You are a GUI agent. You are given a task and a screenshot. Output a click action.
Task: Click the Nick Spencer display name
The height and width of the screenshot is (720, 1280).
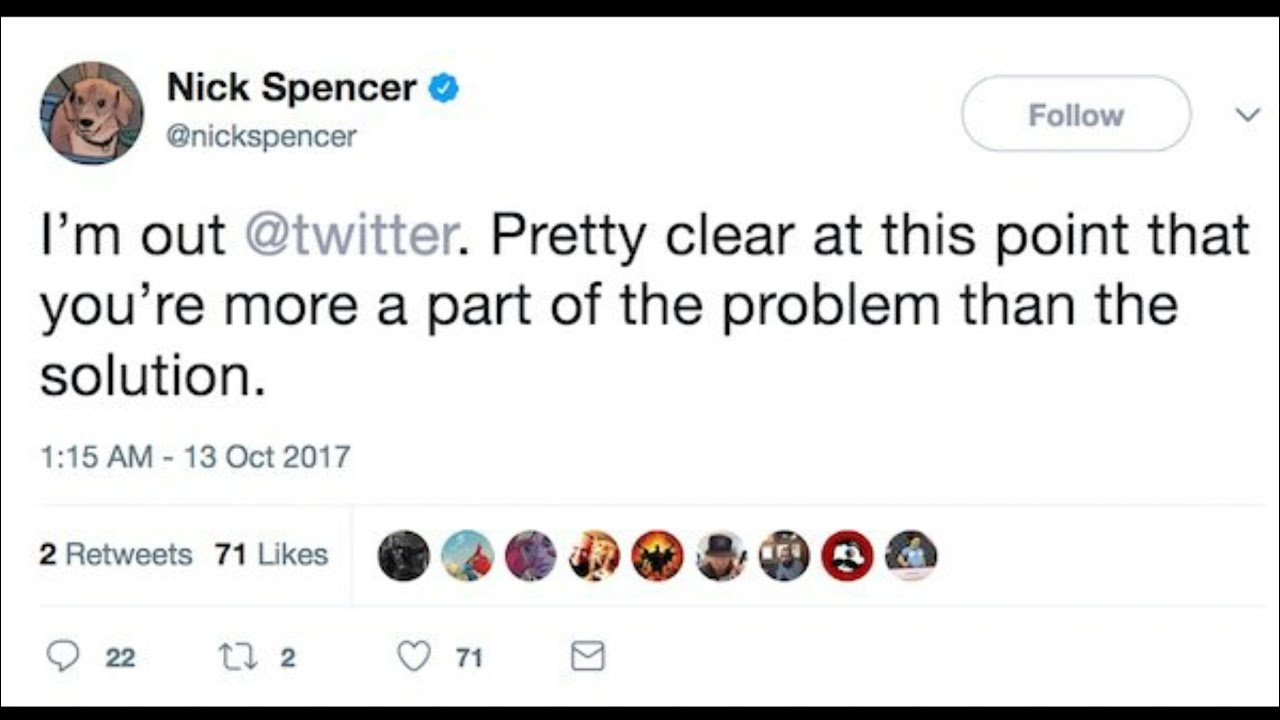[291, 88]
